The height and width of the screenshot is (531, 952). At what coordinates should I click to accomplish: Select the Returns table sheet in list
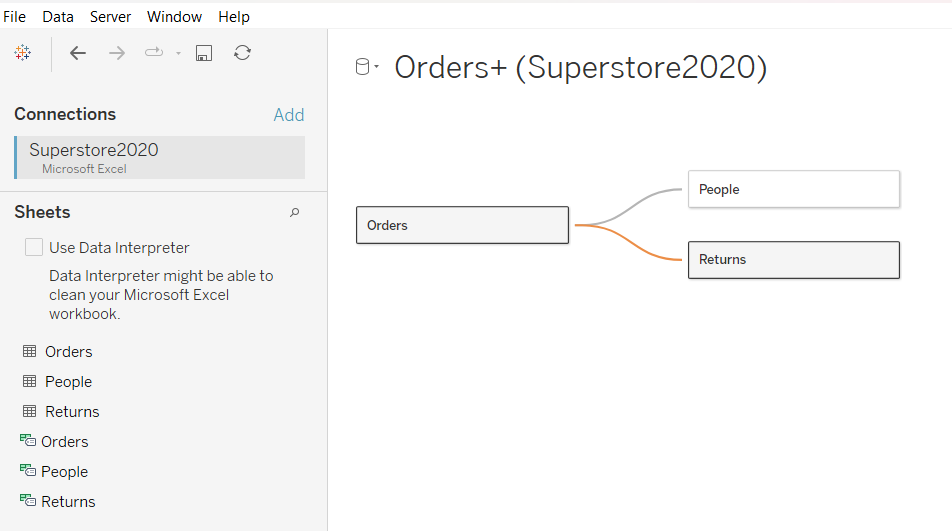[x=72, y=412]
